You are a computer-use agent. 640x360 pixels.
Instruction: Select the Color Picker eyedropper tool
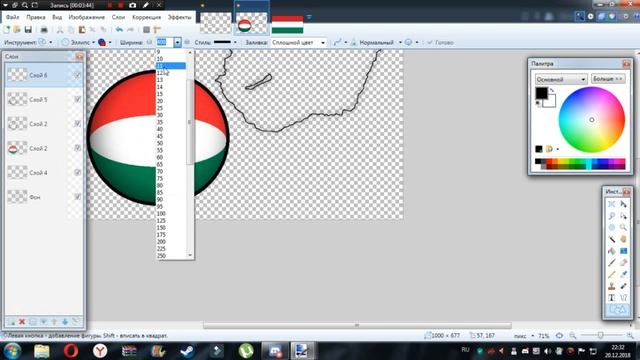(623, 275)
